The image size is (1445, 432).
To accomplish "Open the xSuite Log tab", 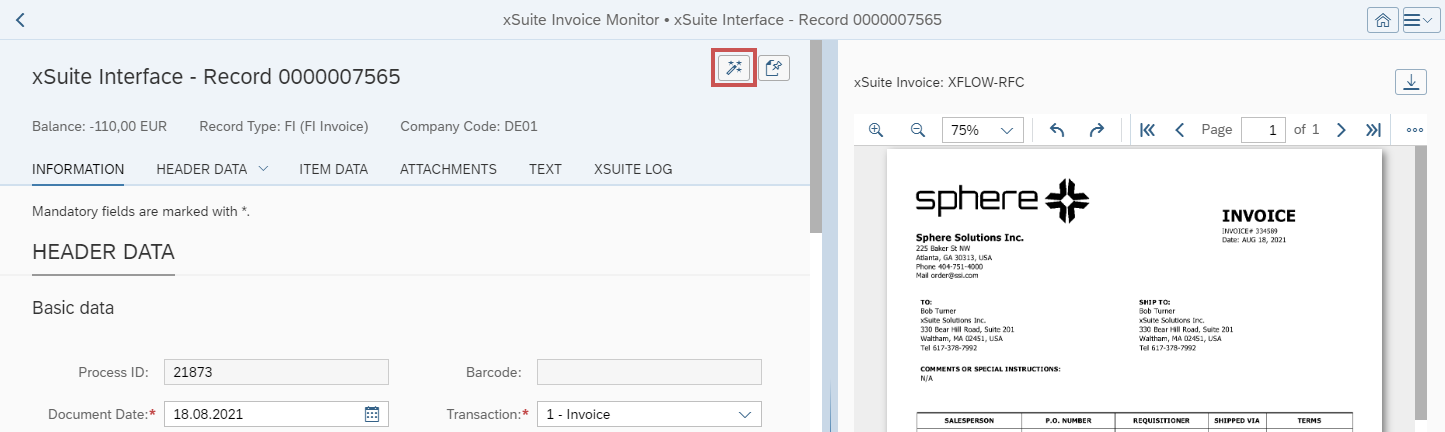I will click(x=632, y=169).
